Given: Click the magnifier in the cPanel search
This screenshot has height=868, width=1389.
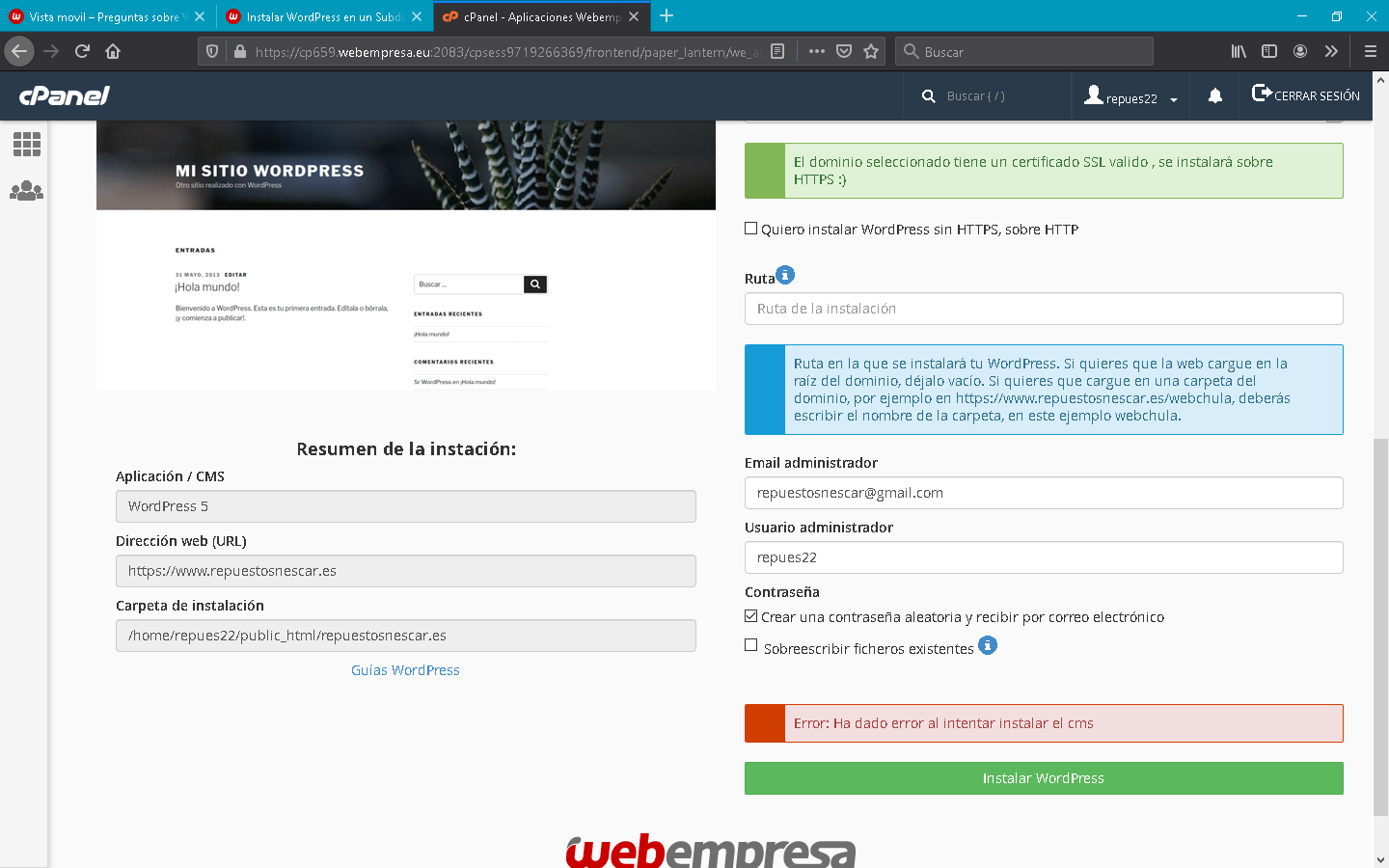Looking at the screenshot, I should pos(929,96).
